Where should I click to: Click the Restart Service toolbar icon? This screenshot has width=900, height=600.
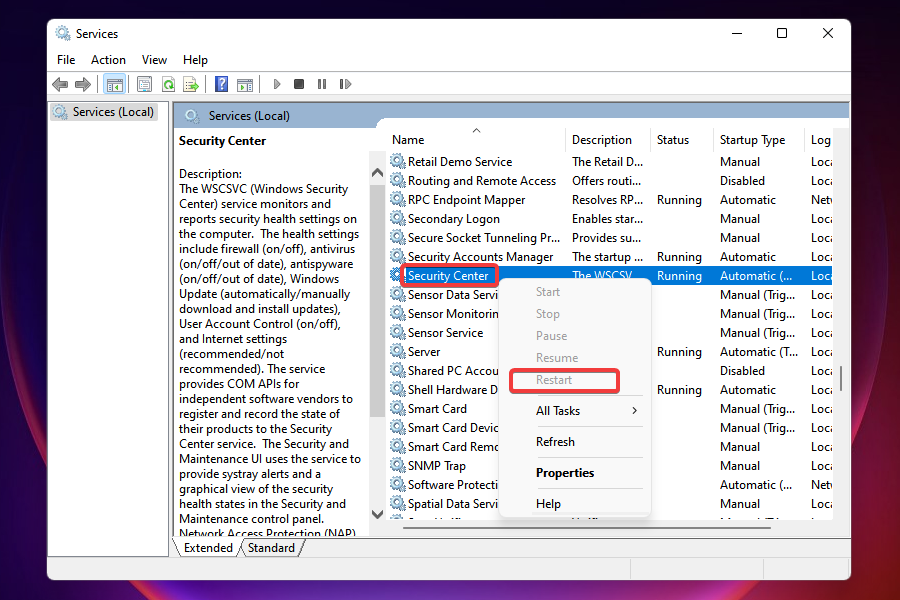(345, 84)
